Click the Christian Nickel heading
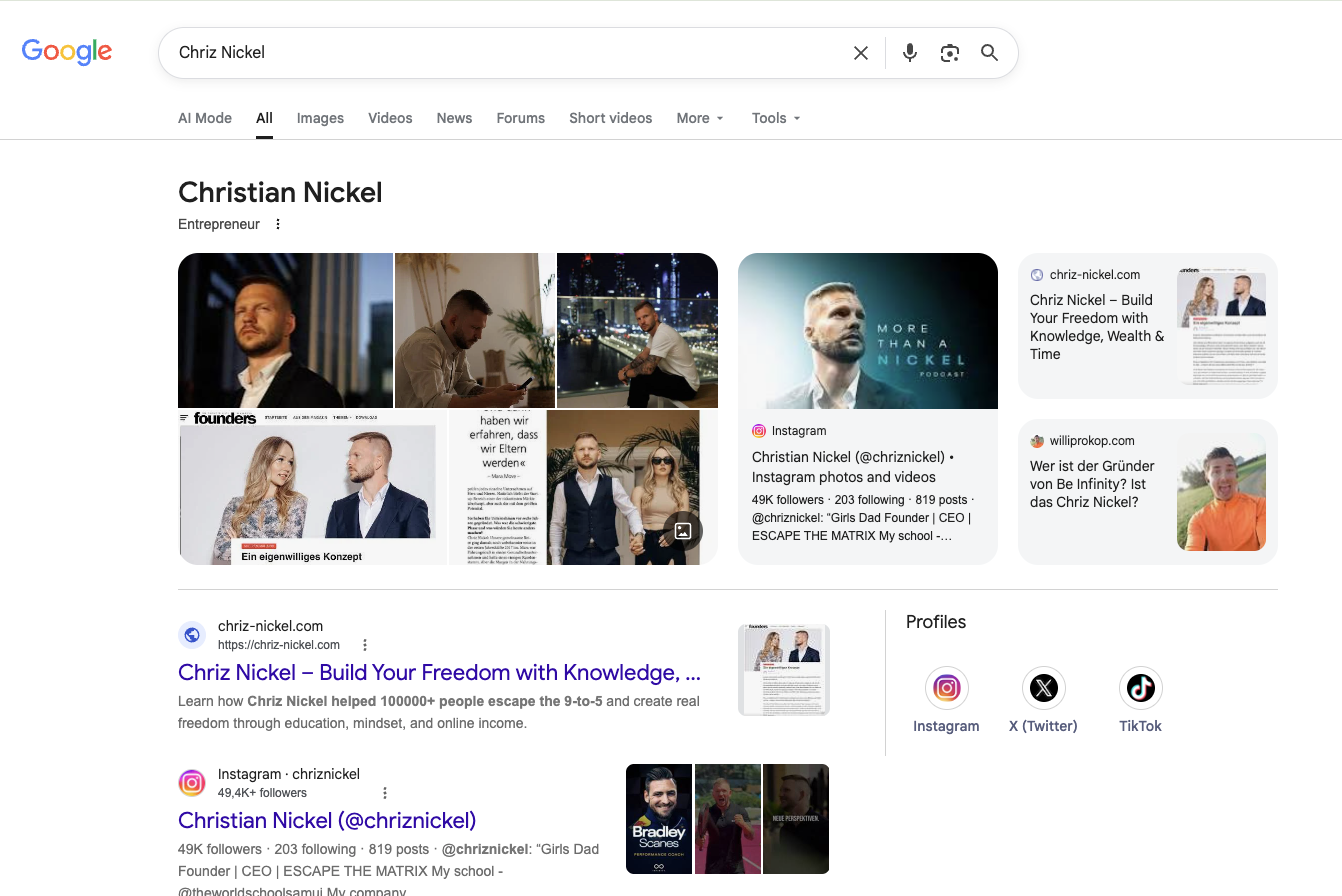Image resolution: width=1342 pixels, height=896 pixels. 280,193
